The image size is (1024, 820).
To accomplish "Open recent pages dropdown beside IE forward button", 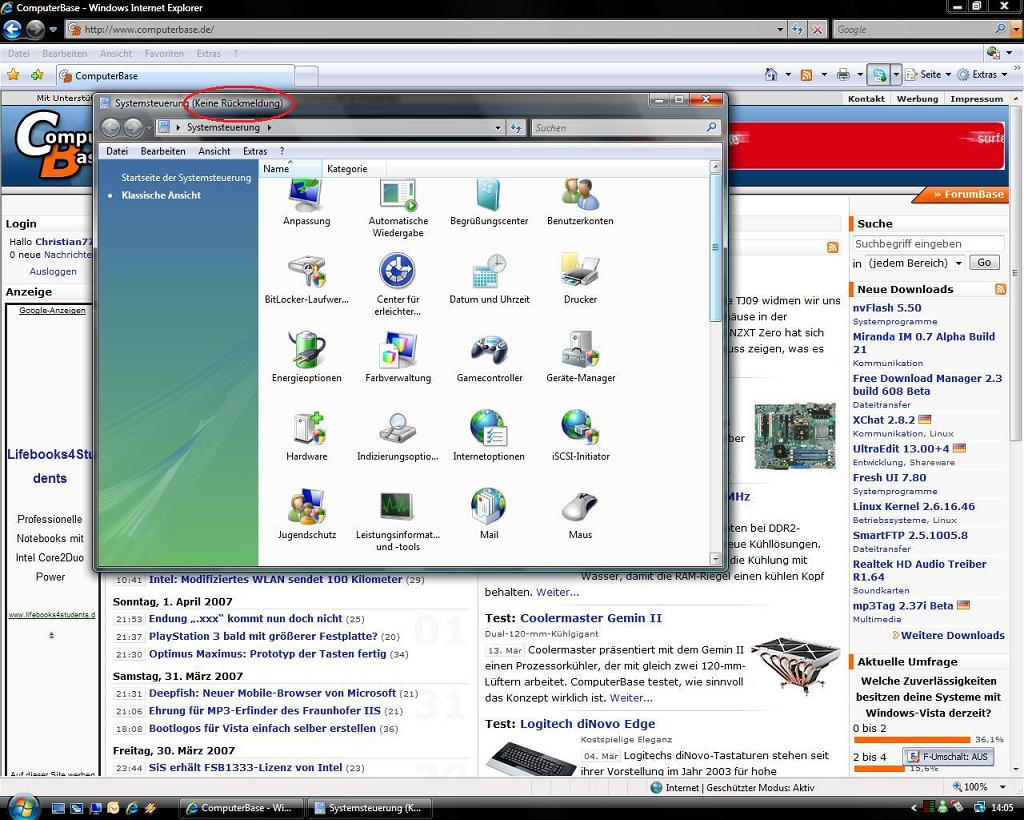I will (53, 29).
